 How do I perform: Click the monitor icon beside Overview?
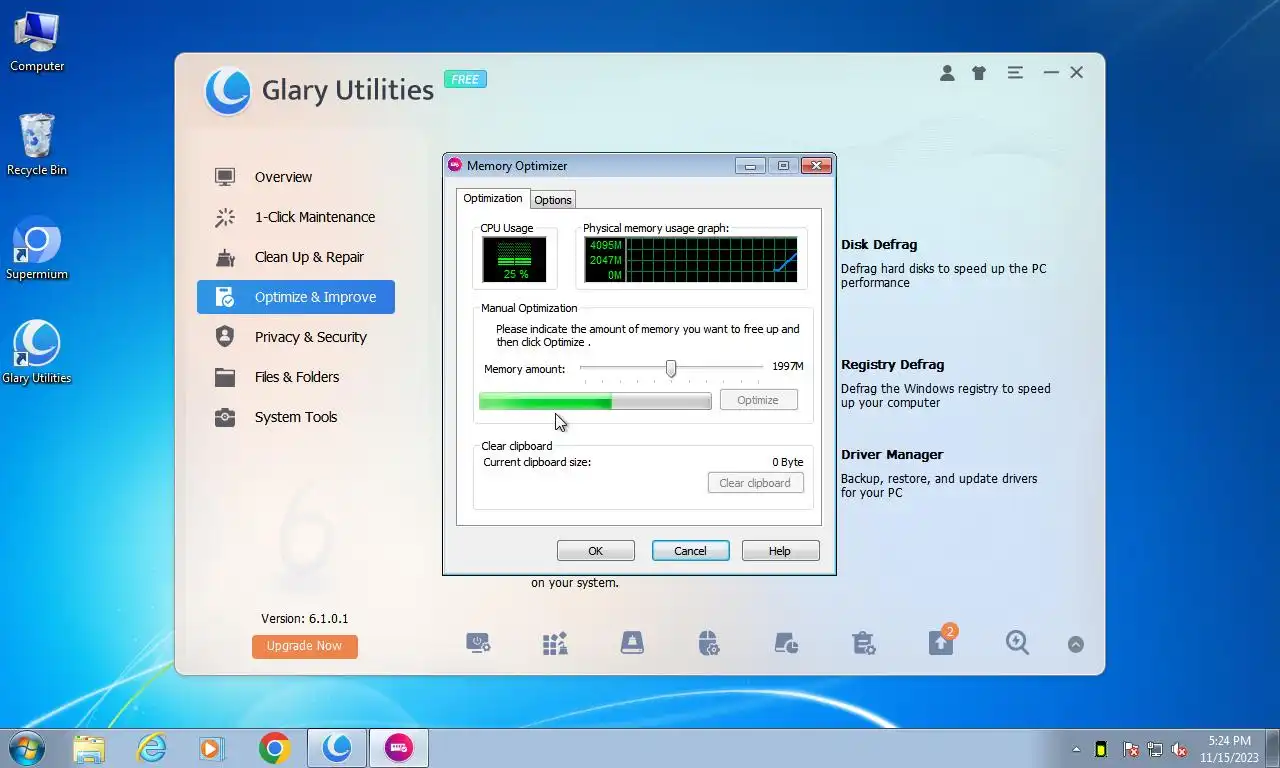point(225,177)
